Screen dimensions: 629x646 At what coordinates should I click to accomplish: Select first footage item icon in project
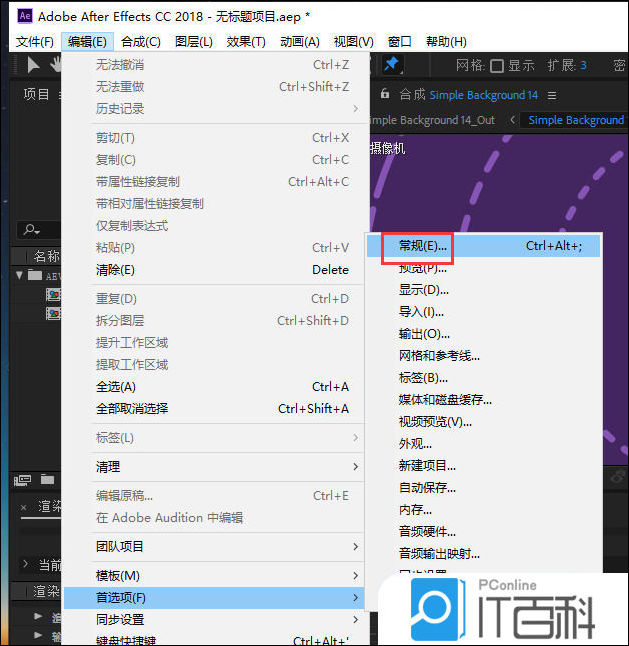[x=53, y=295]
